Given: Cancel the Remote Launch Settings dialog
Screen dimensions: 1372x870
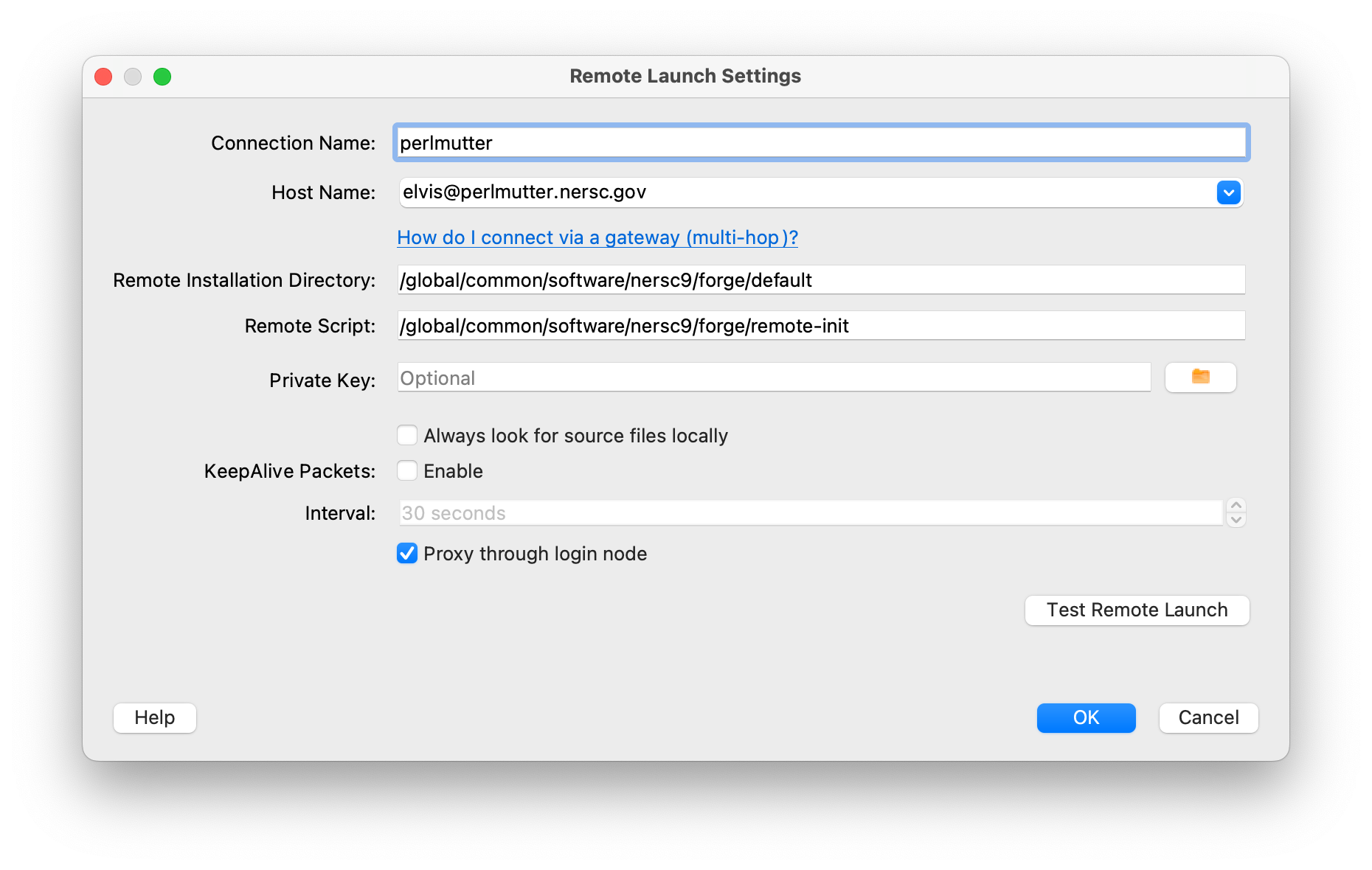Looking at the screenshot, I should [1208, 717].
